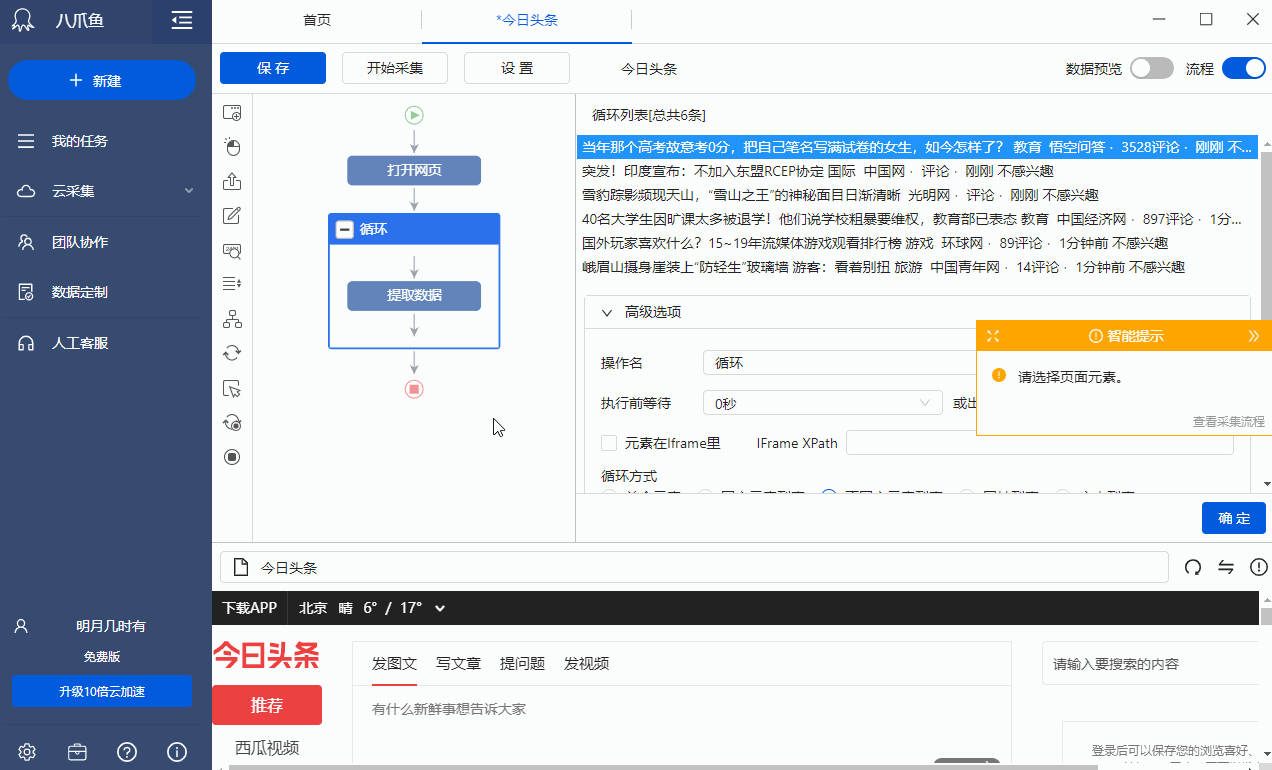Viewport: 1272px width, 770px height.
Task: Click the page document icon beside URL
Action: [x=240, y=567]
